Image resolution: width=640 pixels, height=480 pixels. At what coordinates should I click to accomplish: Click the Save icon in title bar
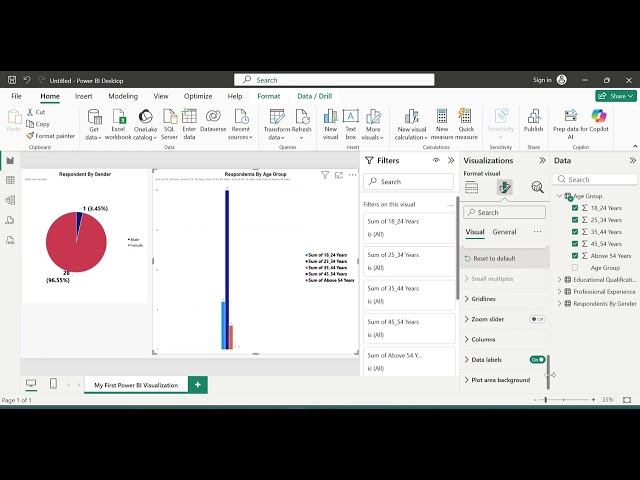click(x=12, y=80)
